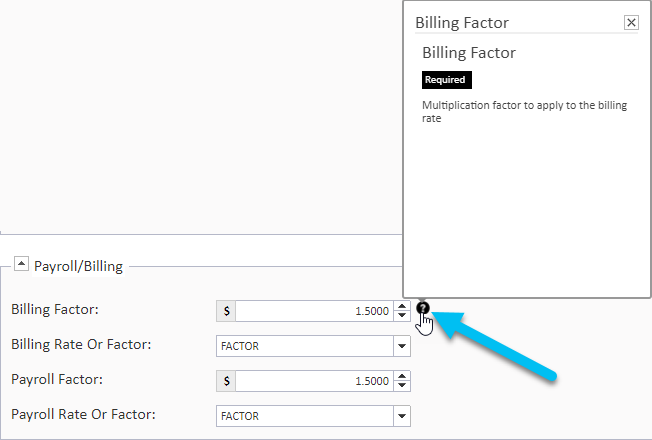Open the Payroll Rate Or Factor dropdown arrow
Screen dimensions: 652x440
pyautogui.click(x=402, y=416)
